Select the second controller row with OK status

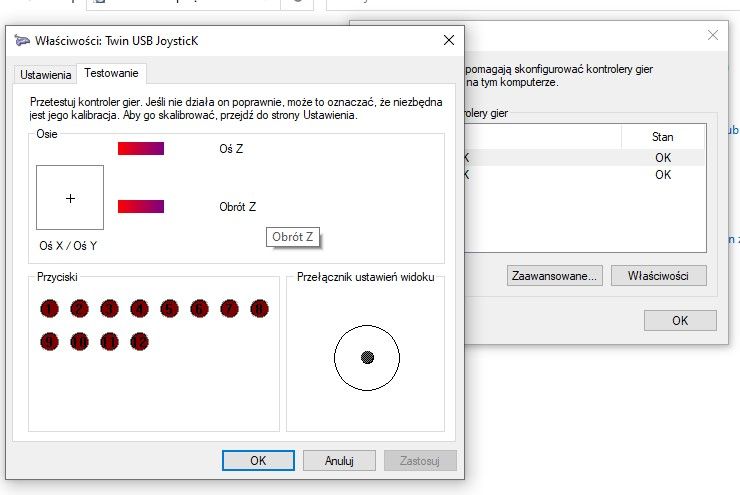[585, 175]
